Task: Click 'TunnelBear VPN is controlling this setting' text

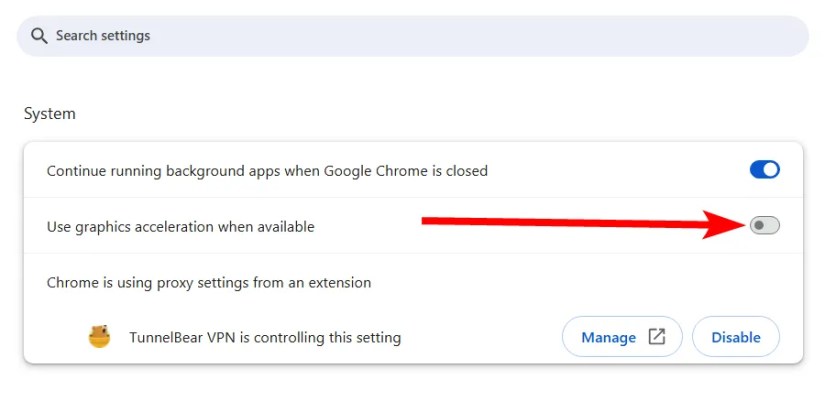Action: [265, 338]
